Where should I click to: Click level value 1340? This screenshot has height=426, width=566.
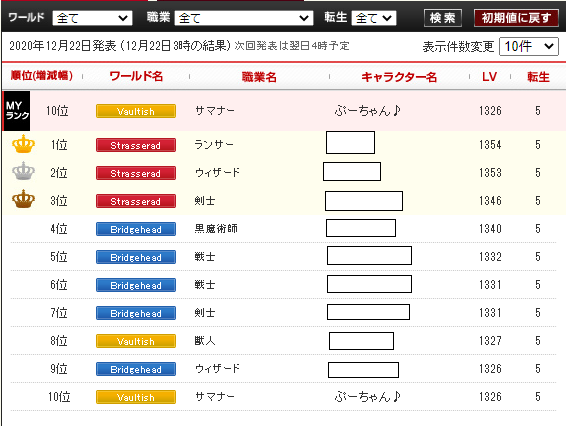point(490,229)
